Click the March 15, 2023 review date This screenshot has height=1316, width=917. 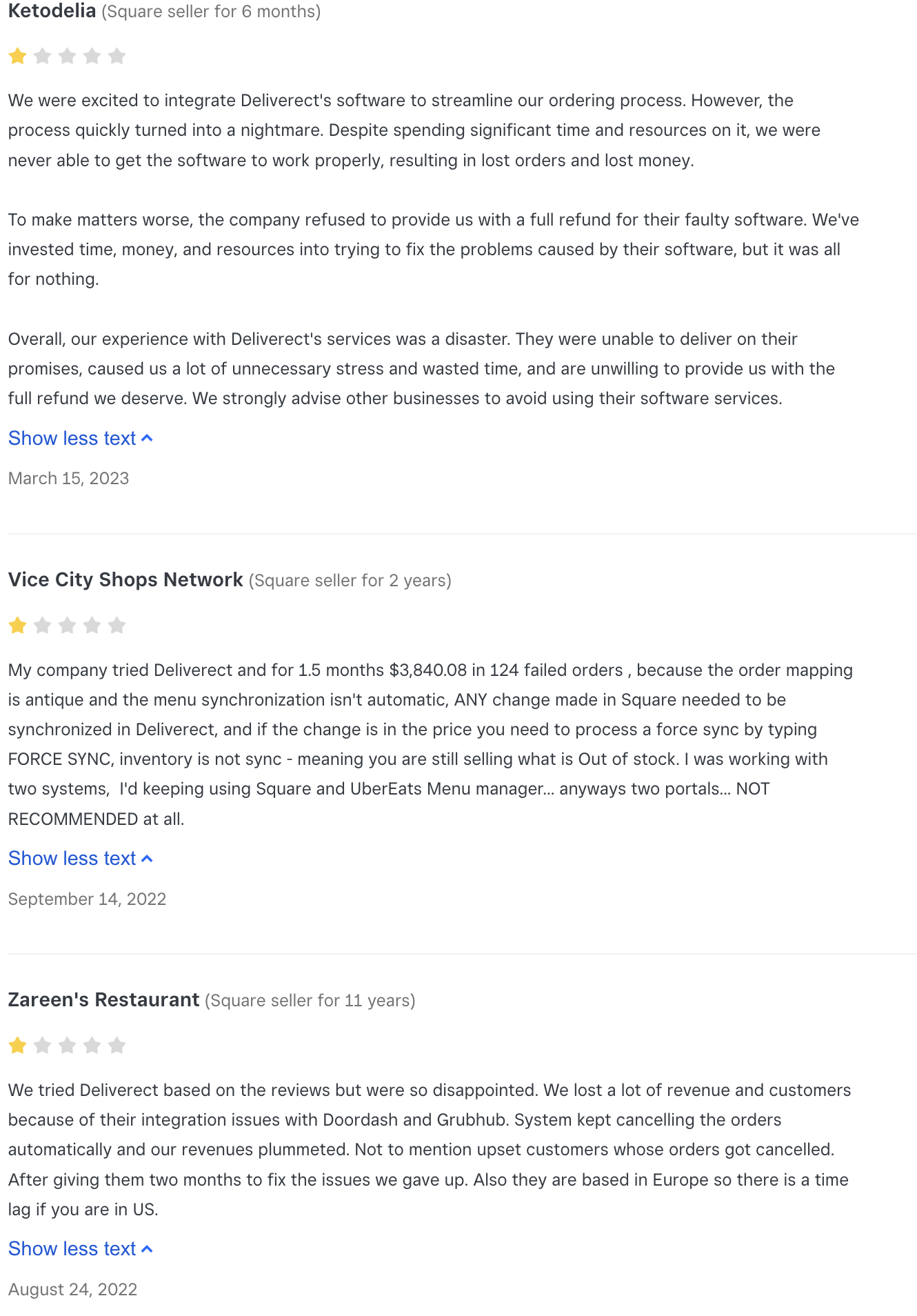tap(69, 479)
